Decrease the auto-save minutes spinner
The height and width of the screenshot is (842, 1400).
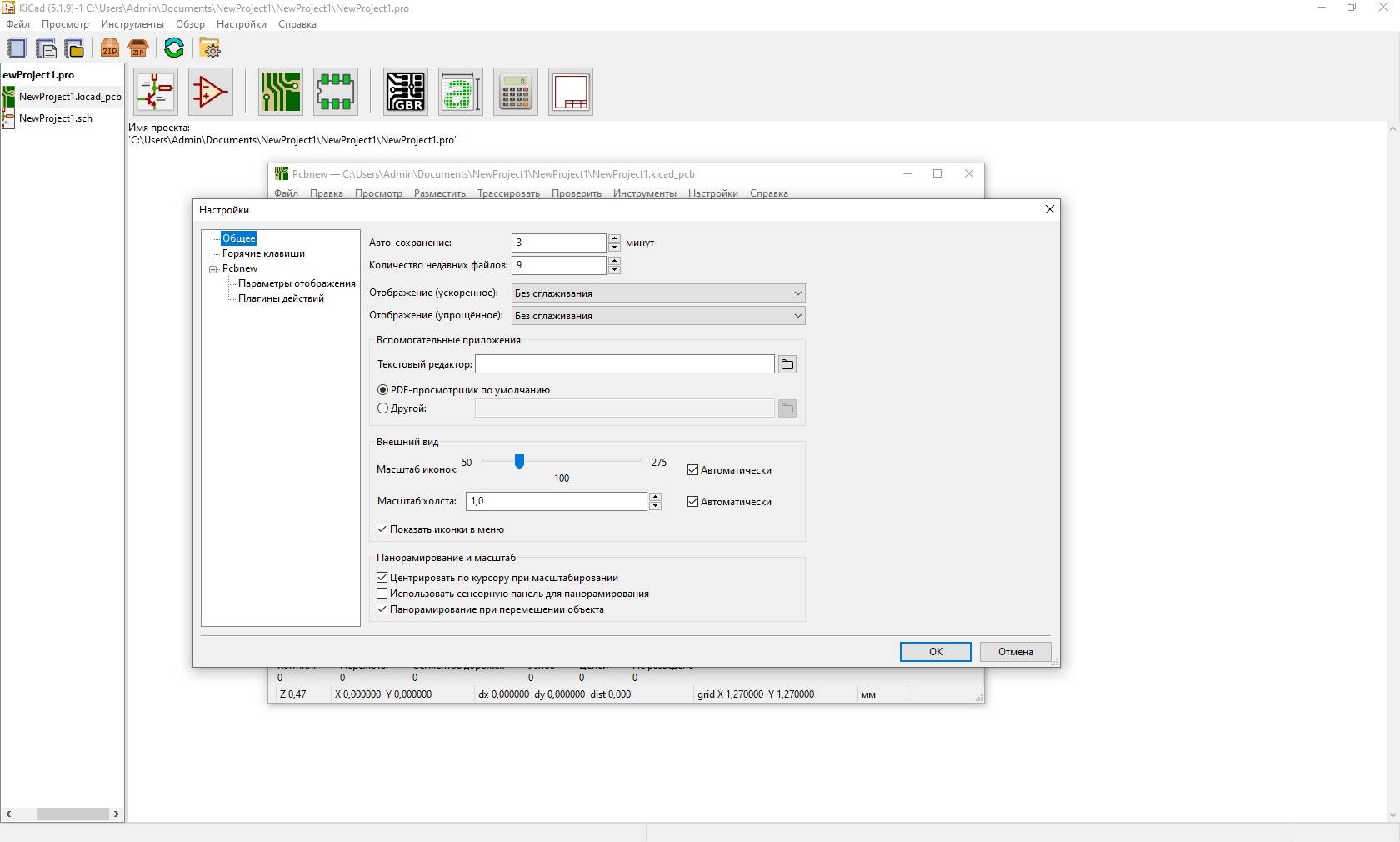[x=614, y=248]
